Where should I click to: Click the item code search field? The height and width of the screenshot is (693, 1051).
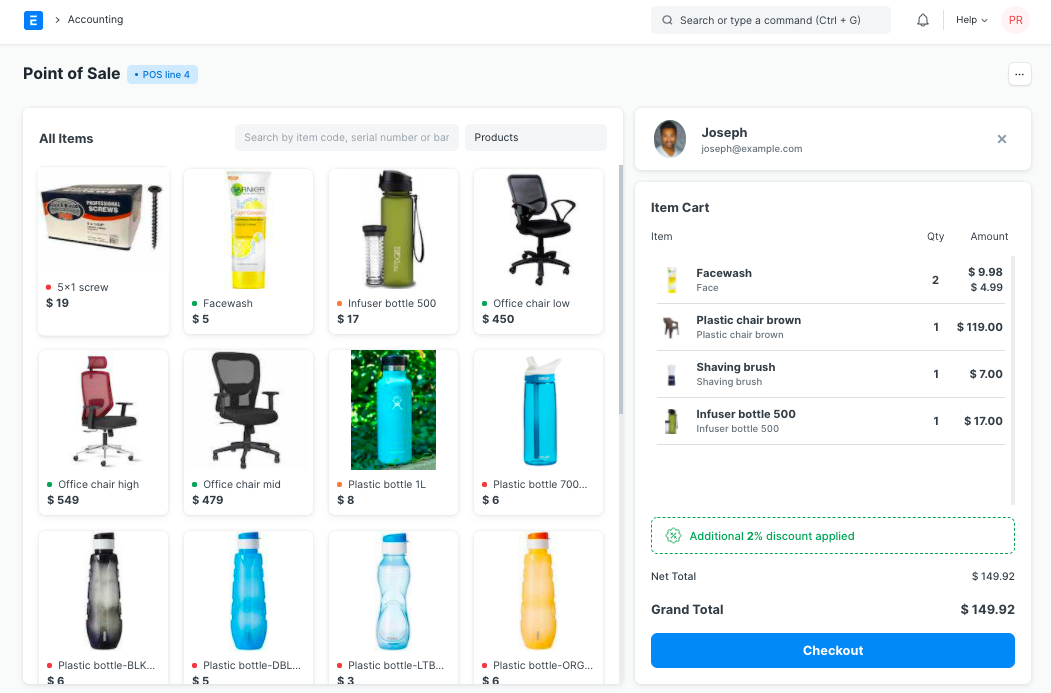point(347,137)
